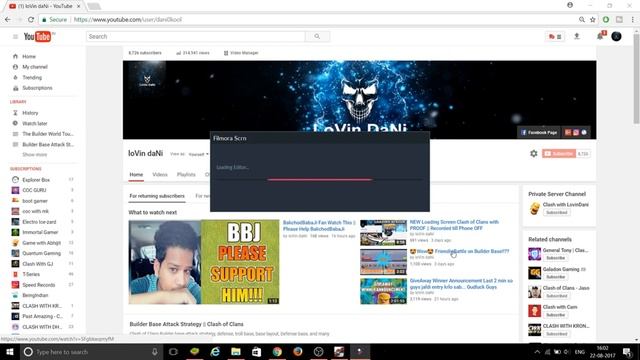Click the browser back arrow
Viewport: 640px width, 360px height.
(8, 19)
